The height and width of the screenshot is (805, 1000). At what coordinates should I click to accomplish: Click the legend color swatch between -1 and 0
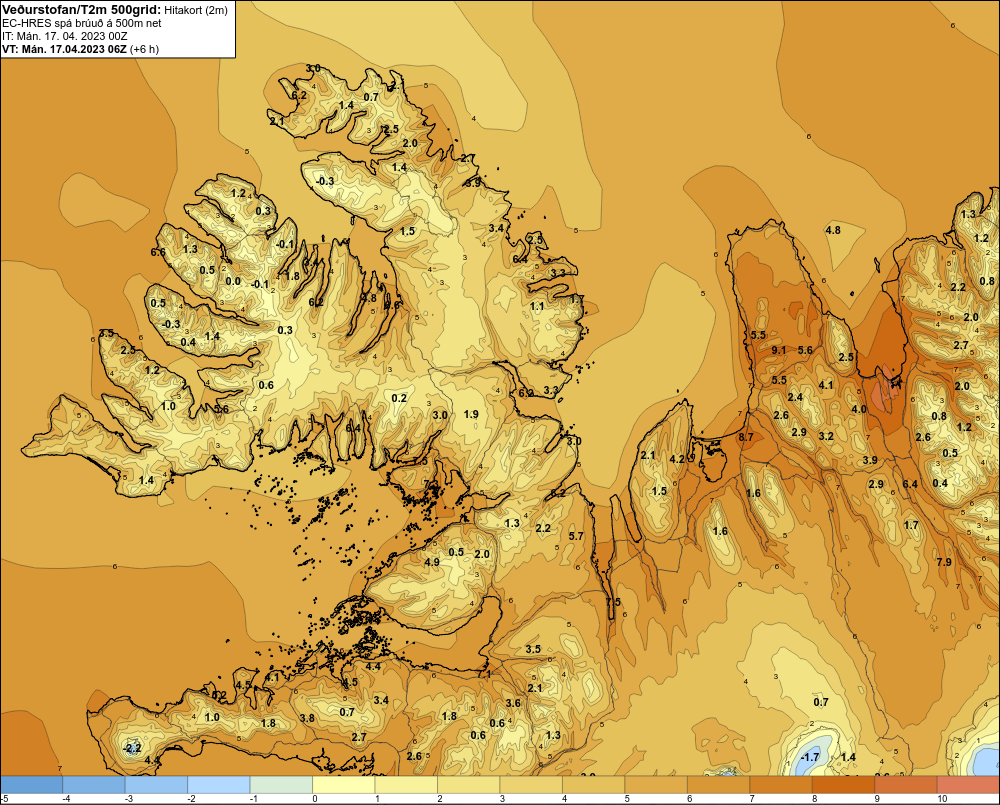coord(281,784)
